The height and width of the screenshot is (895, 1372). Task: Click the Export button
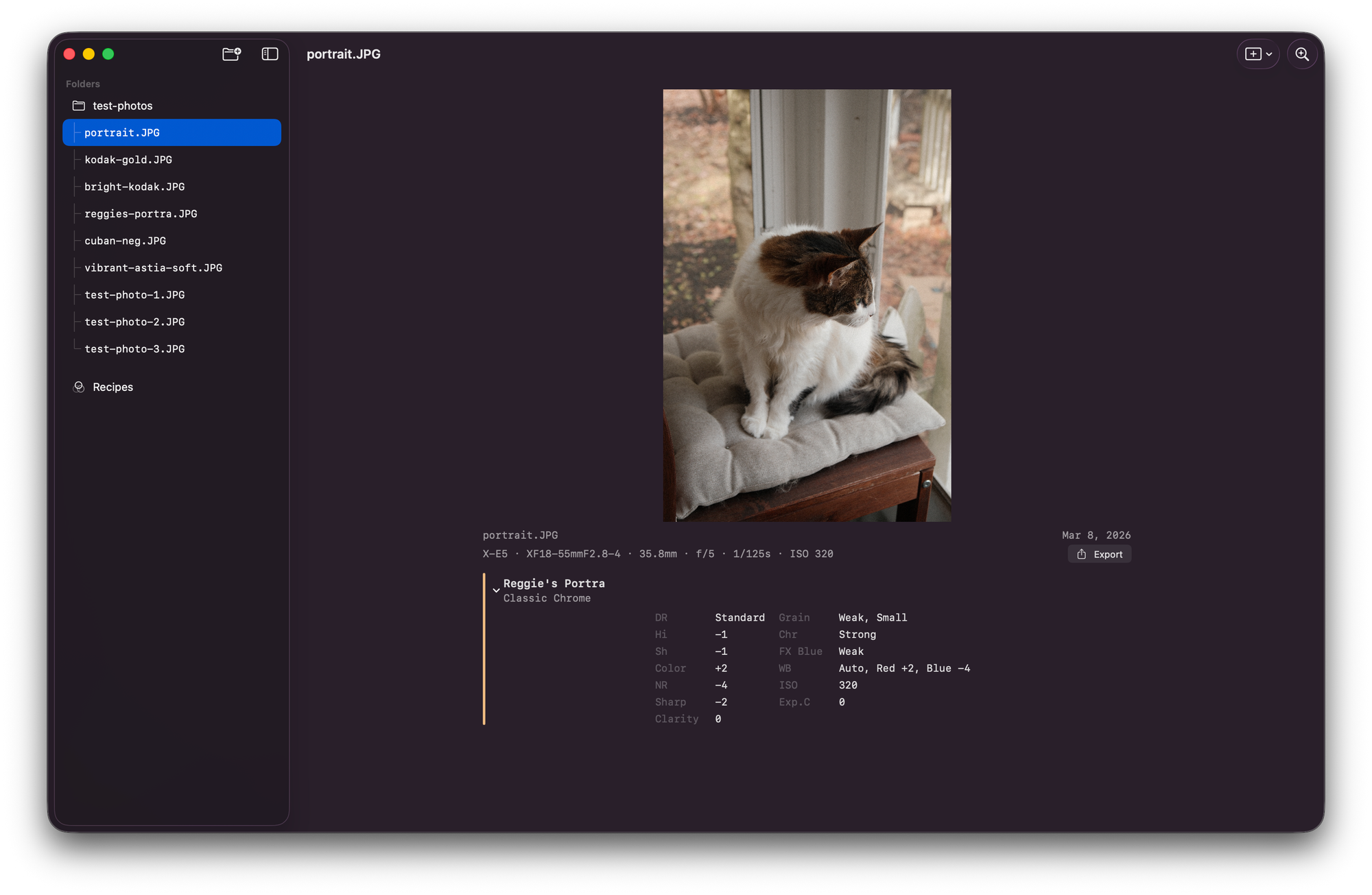pos(1099,554)
